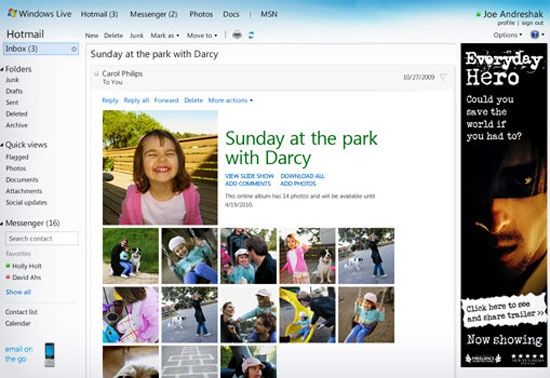Open David Ahs contact

tap(27, 277)
